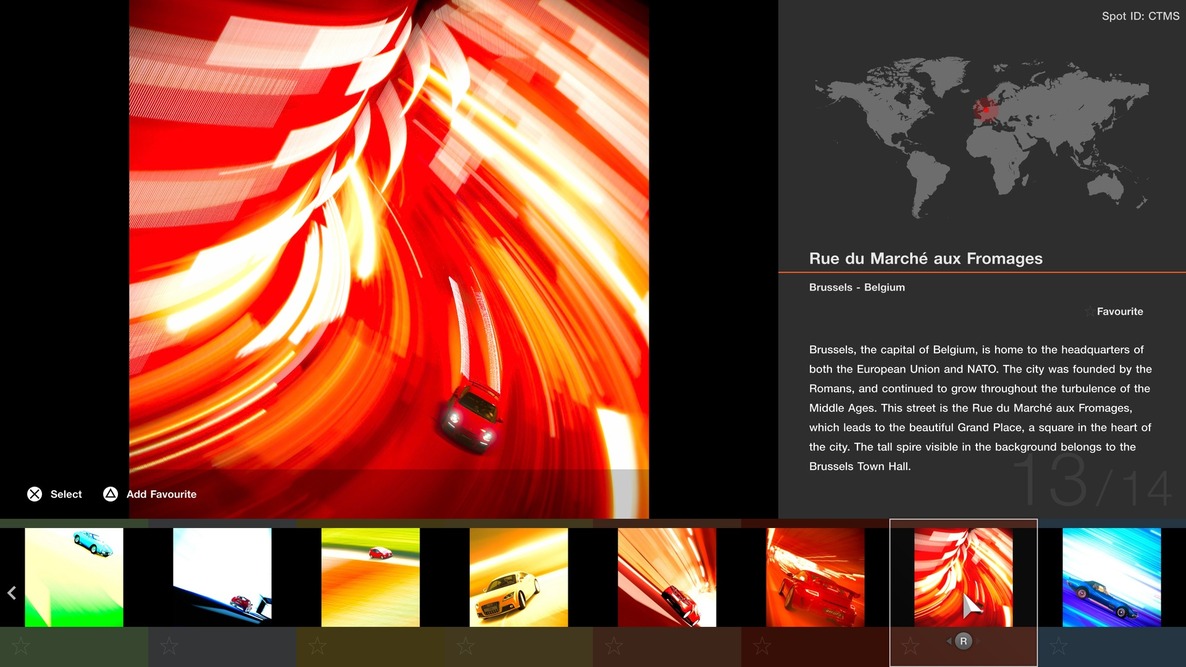
Task: Click the left scroll arrow on thumbnail strip
Action: click(12, 593)
